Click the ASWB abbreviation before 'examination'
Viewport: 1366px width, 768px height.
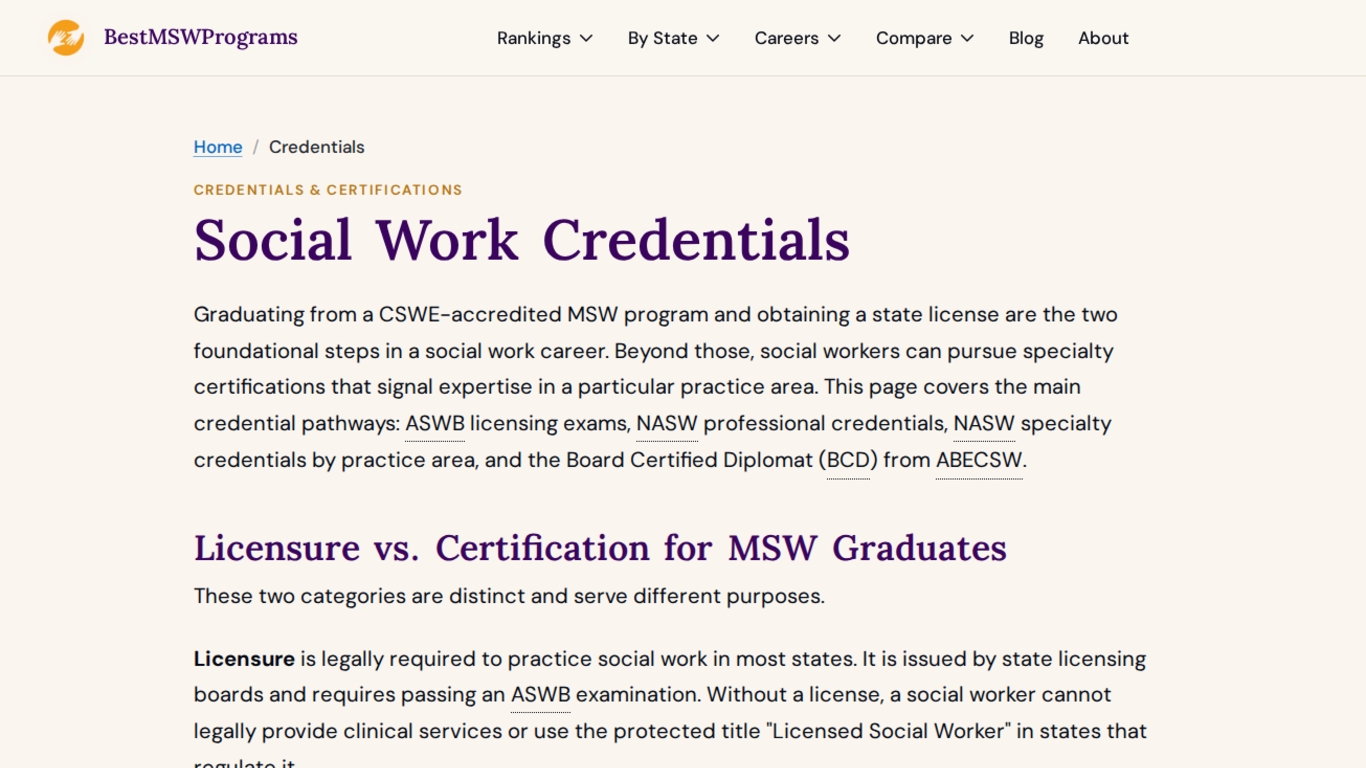point(540,694)
